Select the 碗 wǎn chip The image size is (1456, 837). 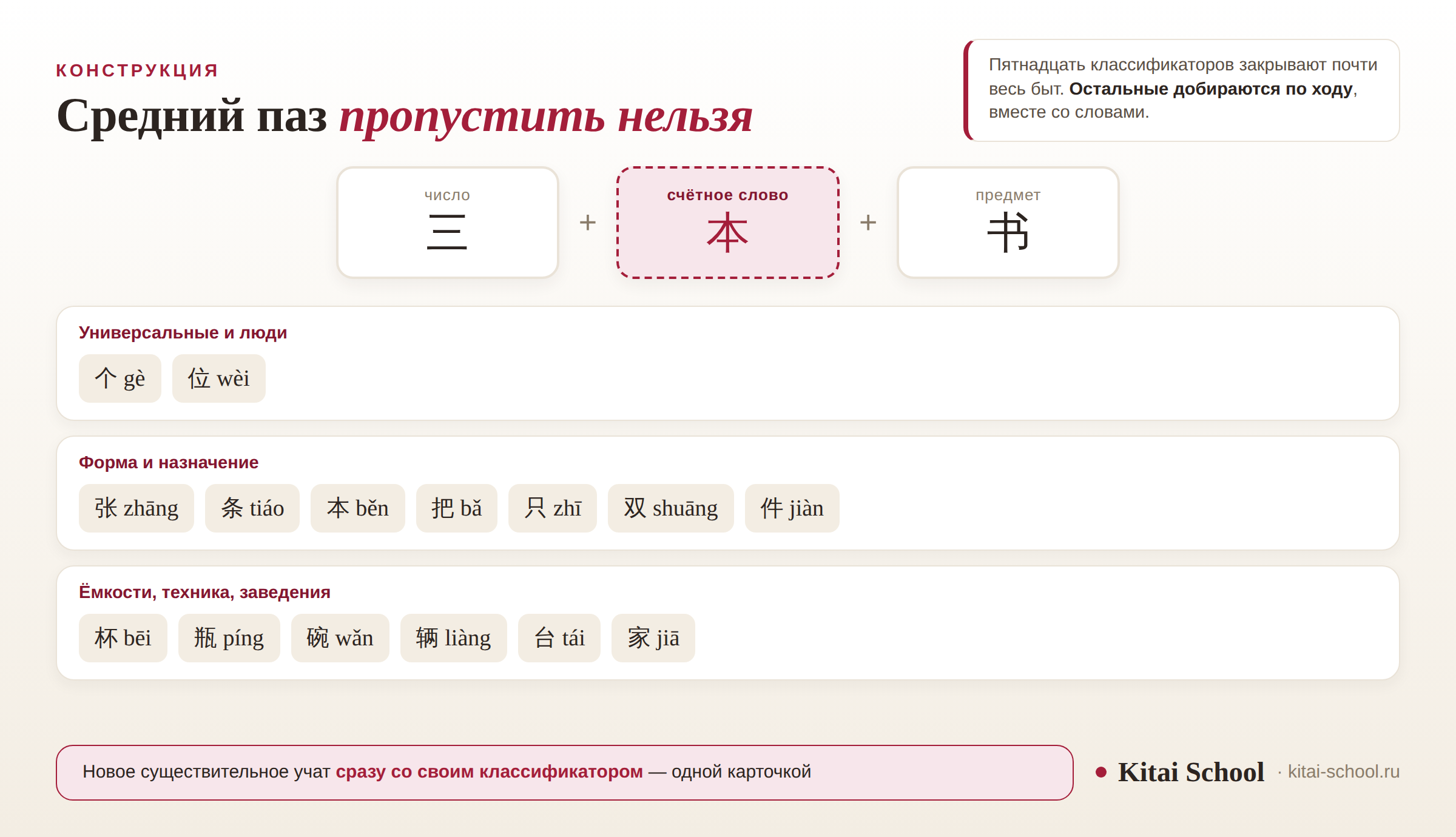point(340,638)
